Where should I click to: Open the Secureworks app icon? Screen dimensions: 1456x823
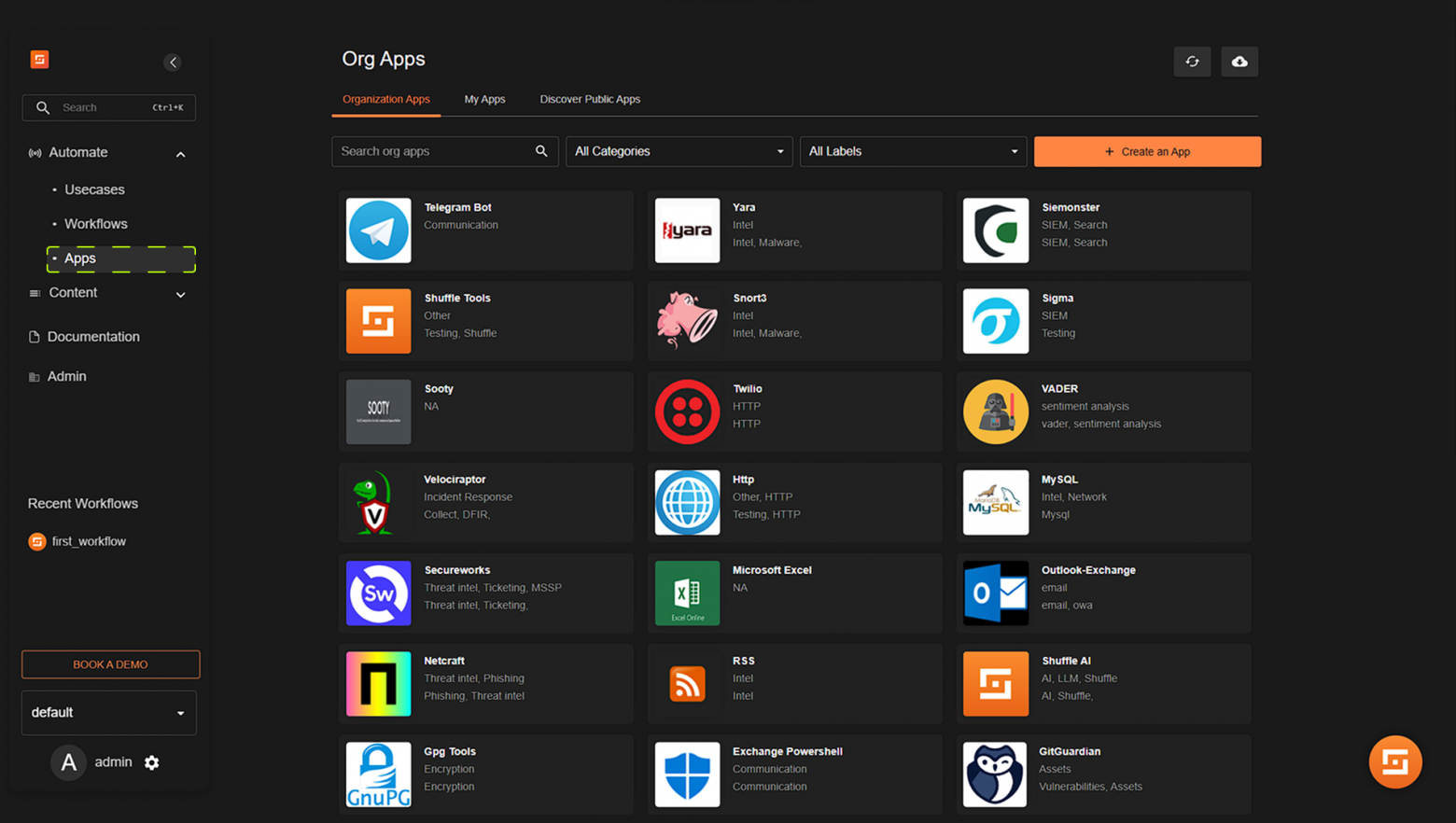tap(378, 593)
